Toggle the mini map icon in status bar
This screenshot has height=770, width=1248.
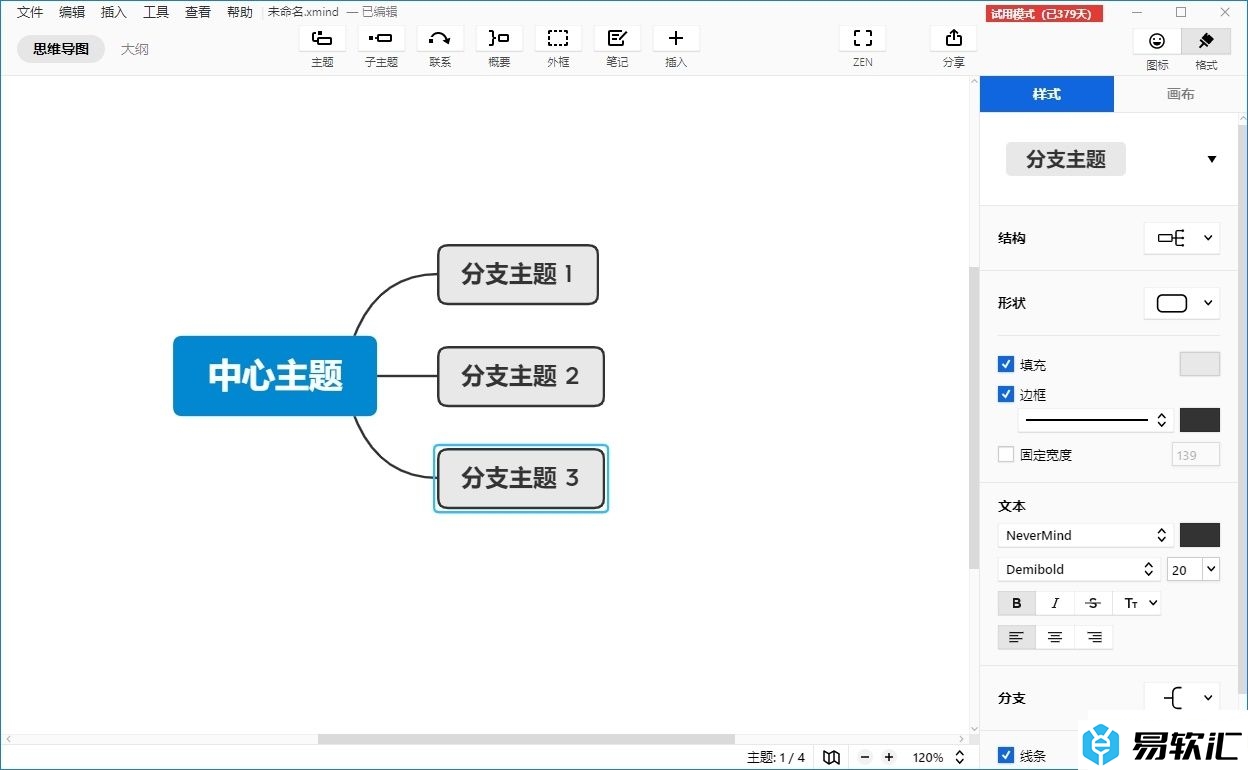tap(831, 757)
